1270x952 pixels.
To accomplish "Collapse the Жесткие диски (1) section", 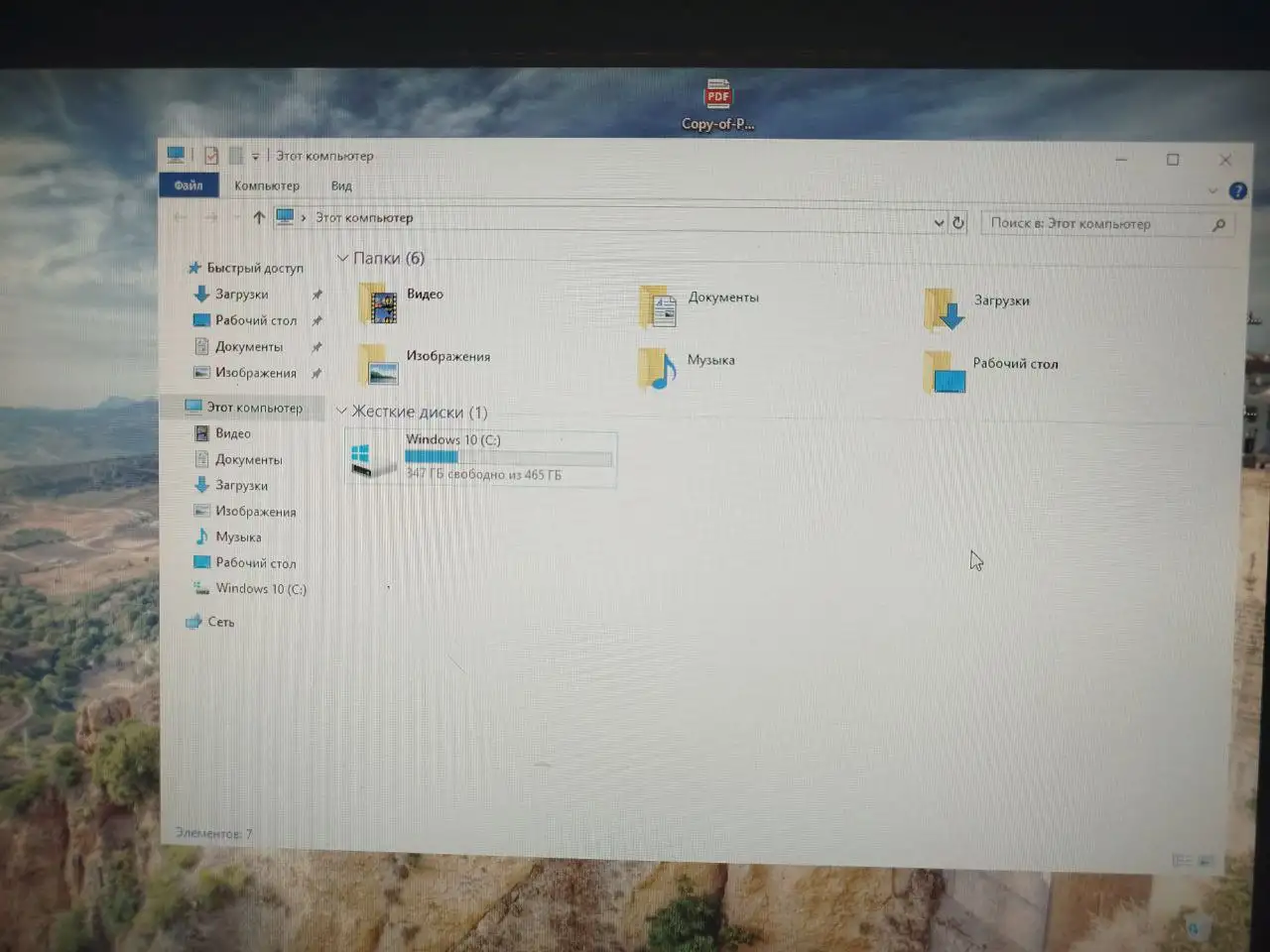I will [341, 411].
